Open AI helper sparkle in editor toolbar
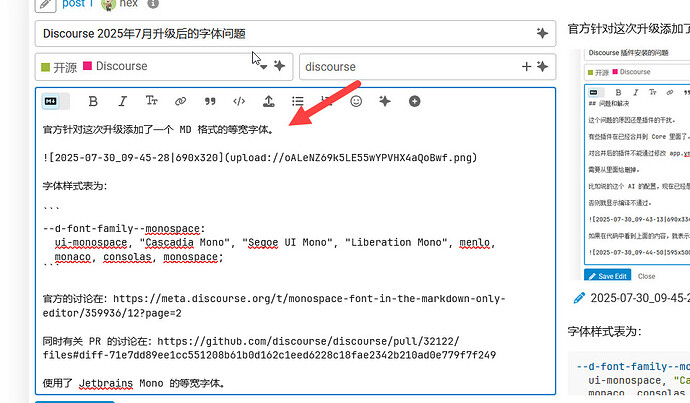This screenshot has width=690, height=403. (x=385, y=102)
